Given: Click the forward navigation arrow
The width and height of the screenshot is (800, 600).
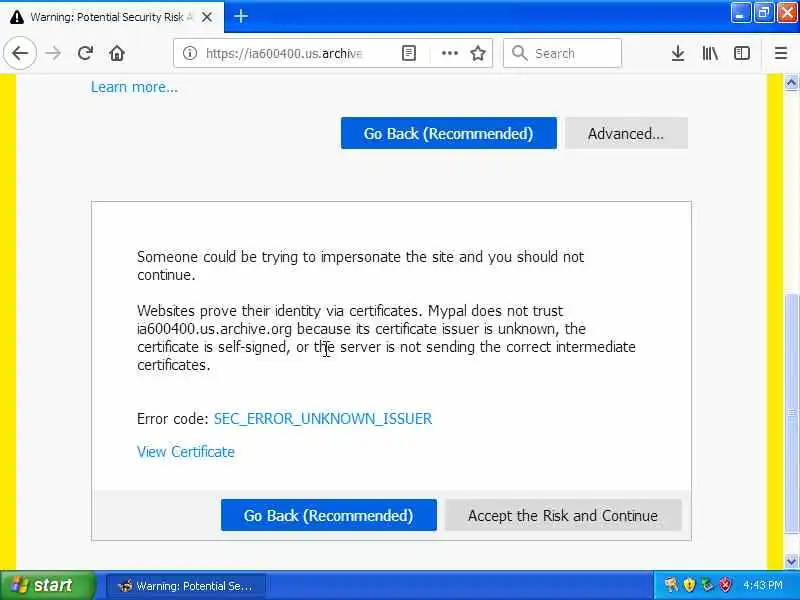Looking at the screenshot, I should click(53, 53).
